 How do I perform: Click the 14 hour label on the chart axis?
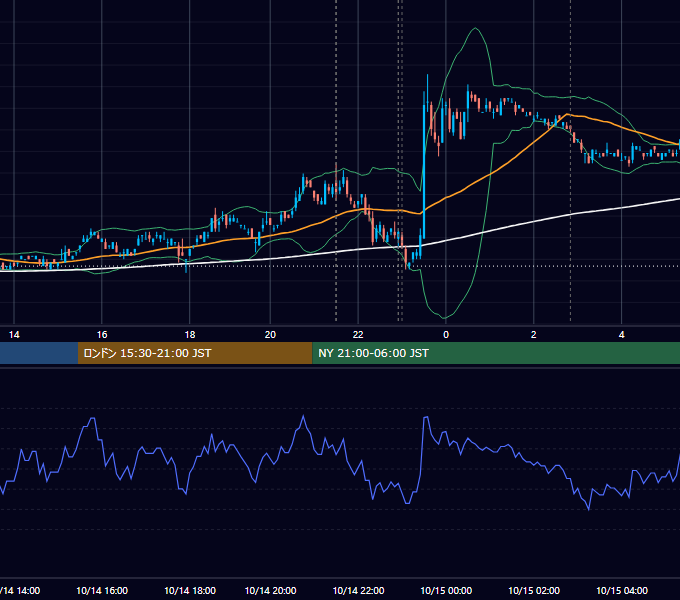pyautogui.click(x=14, y=335)
